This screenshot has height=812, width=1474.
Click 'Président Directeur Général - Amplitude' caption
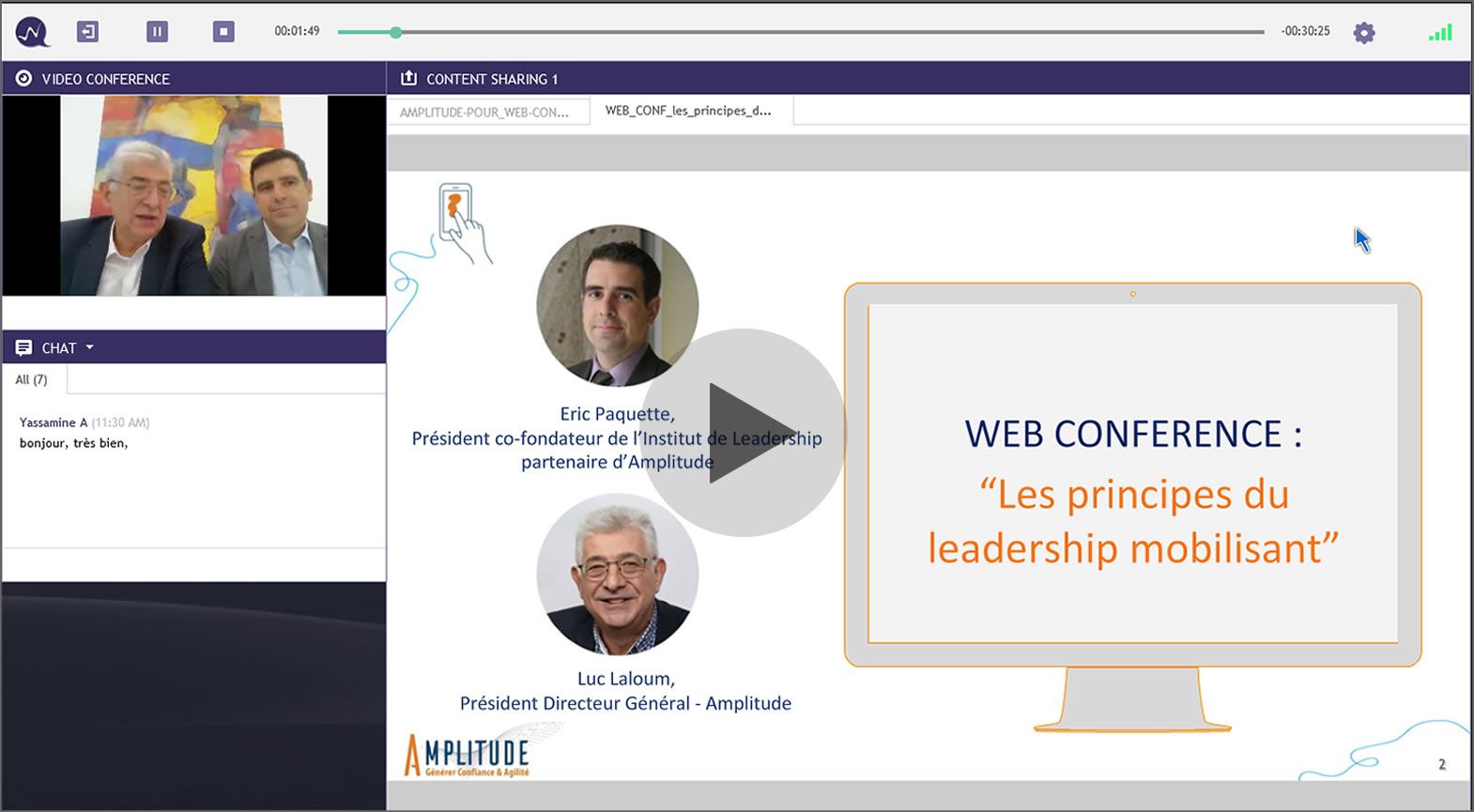[625, 703]
